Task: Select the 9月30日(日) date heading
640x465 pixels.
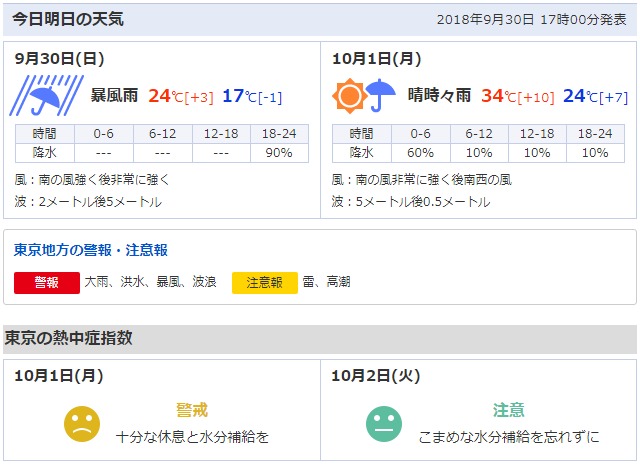Action: (60, 59)
